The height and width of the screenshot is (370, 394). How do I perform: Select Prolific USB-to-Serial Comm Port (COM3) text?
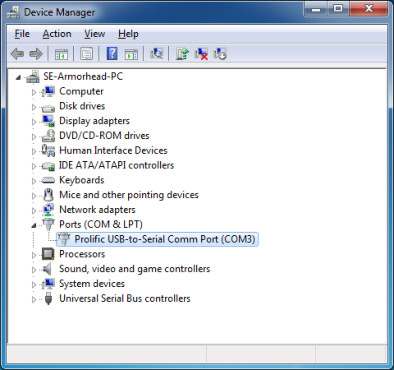165,239
